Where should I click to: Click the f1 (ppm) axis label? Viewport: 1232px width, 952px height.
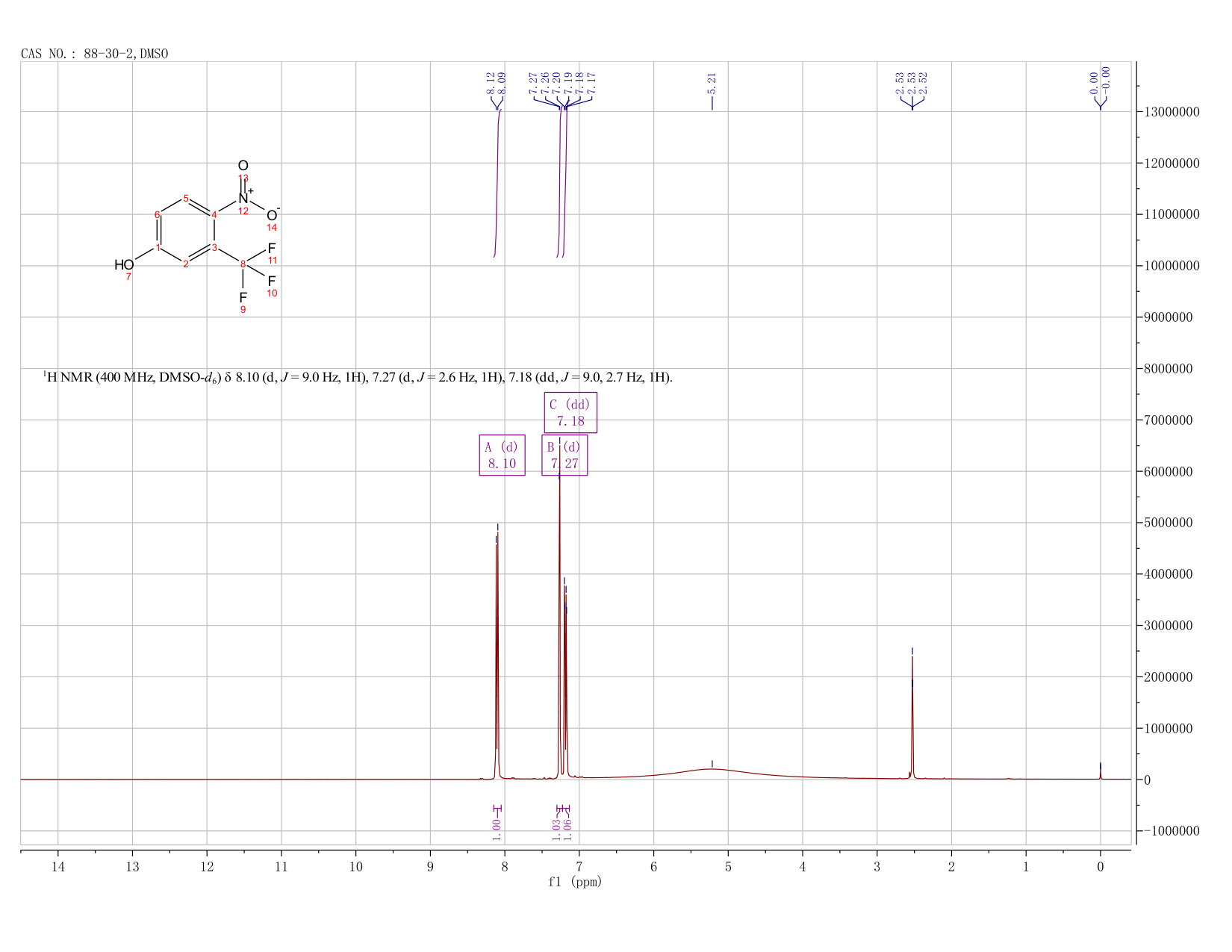tap(575, 882)
